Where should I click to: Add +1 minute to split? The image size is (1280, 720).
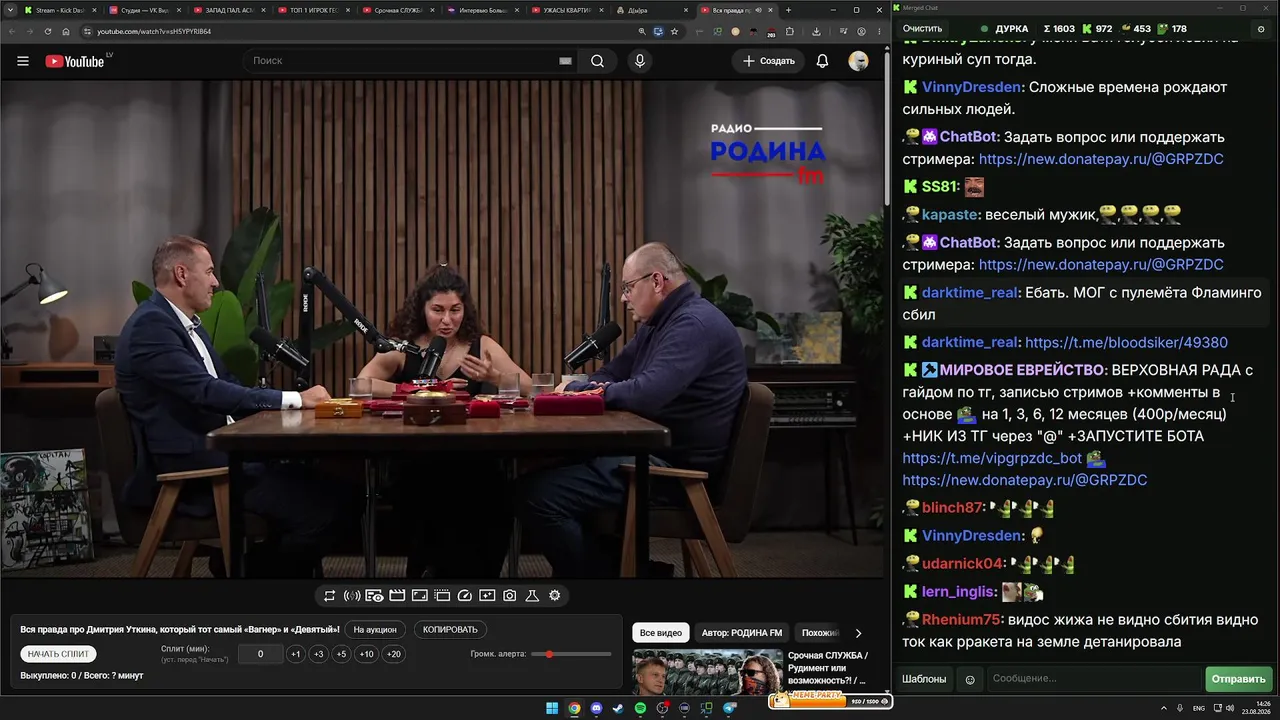pyautogui.click(x=295, y=654)
